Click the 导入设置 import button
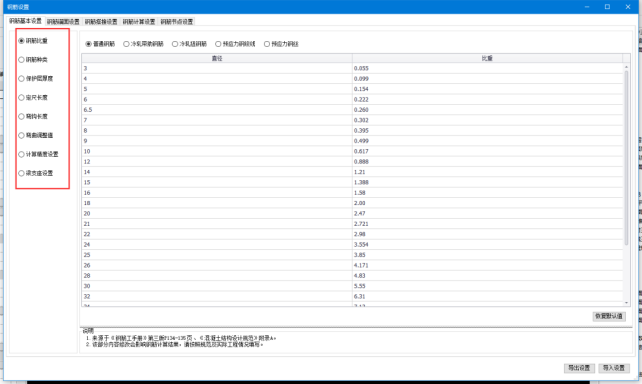This screenshot has height=384, width=642. pos(614,368)
